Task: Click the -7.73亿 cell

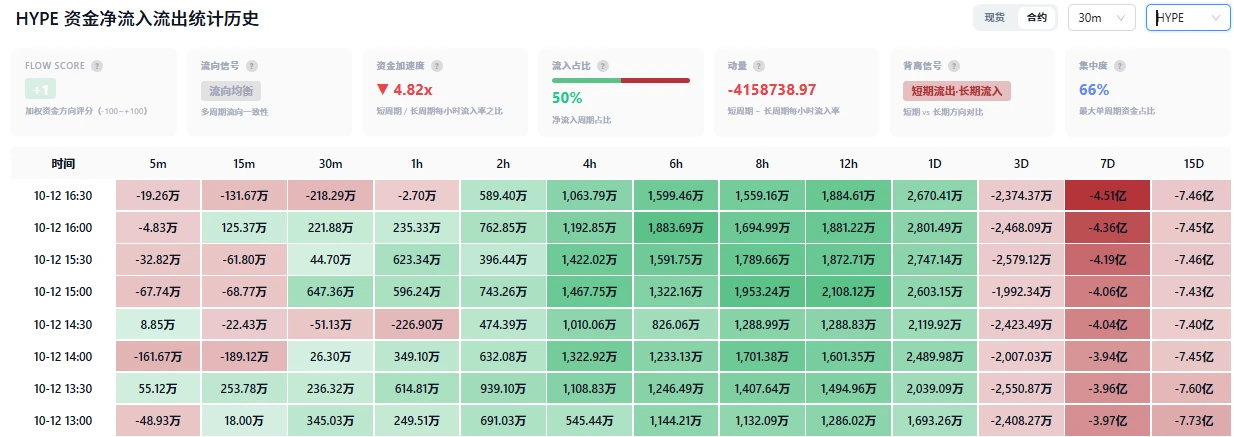Action: click(1191, 420)
